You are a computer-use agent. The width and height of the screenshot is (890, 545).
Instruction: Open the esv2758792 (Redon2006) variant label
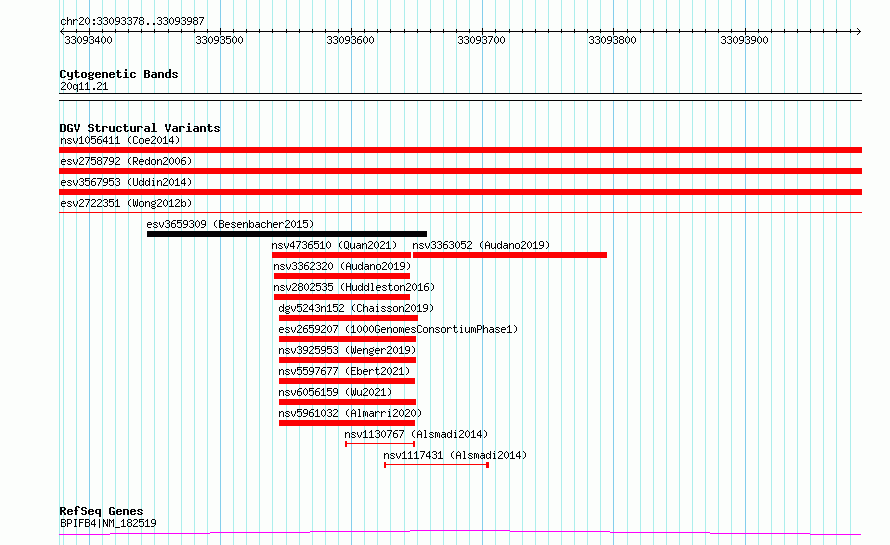[126, 161]
